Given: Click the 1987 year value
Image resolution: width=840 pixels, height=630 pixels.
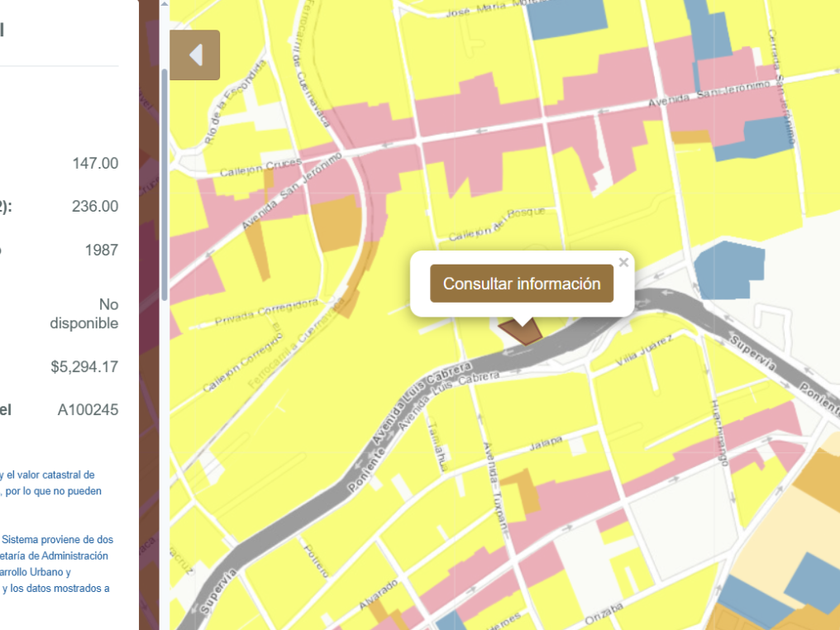Looking at the screenshot, I should point(101,250).
